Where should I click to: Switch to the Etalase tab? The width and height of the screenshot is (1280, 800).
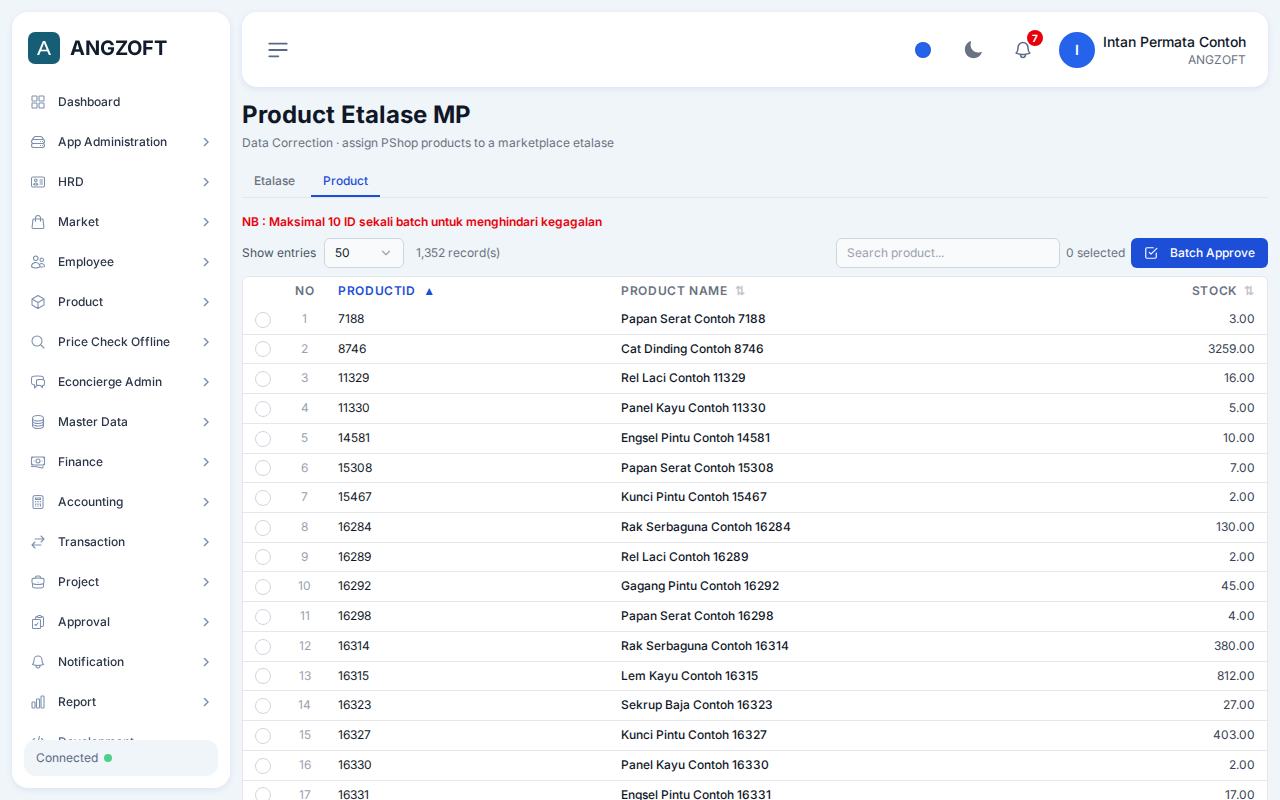coord(274,181)
